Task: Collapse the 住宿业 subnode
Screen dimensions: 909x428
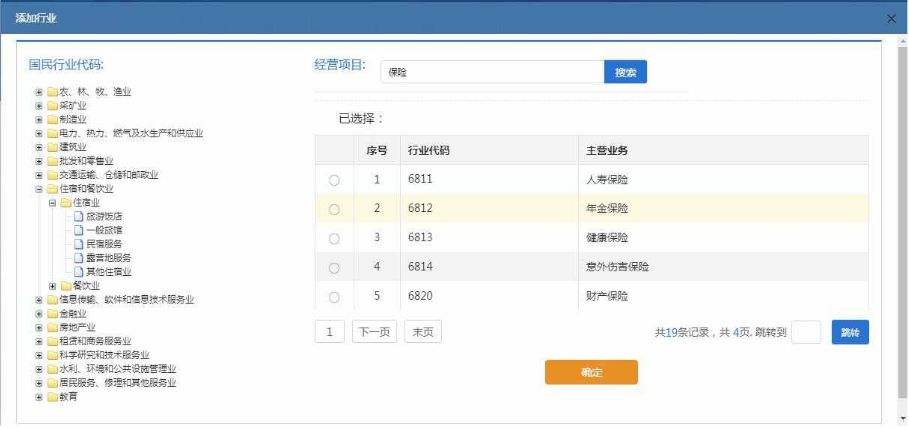Action: 52,203
